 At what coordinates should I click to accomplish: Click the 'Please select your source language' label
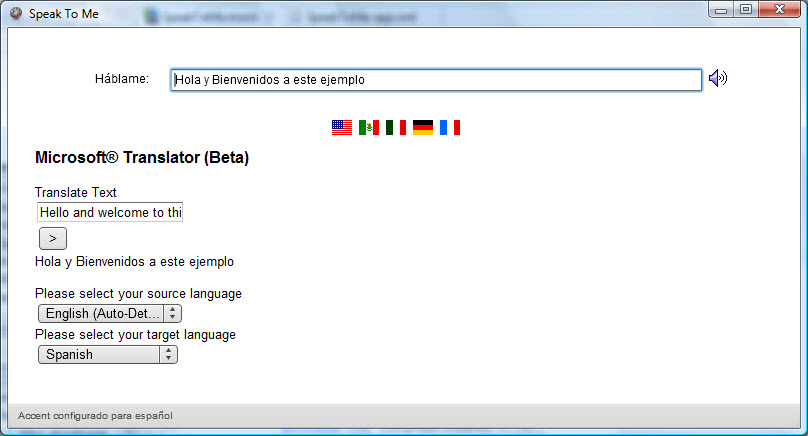pyautogui.click(x=138, y=294)
